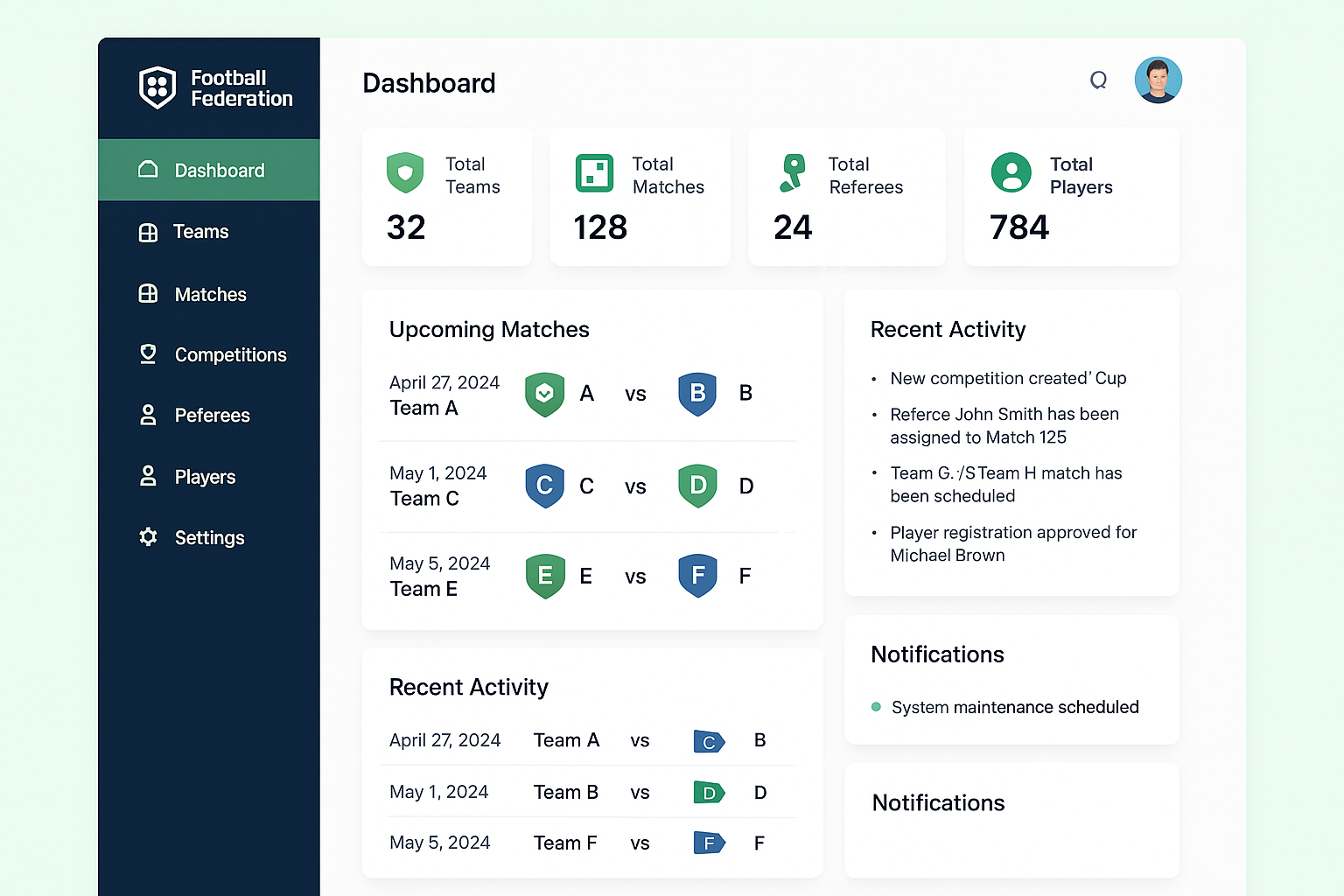
Task: Select April 27, 2024 in bottom Recent Activity
Action: 444,740
